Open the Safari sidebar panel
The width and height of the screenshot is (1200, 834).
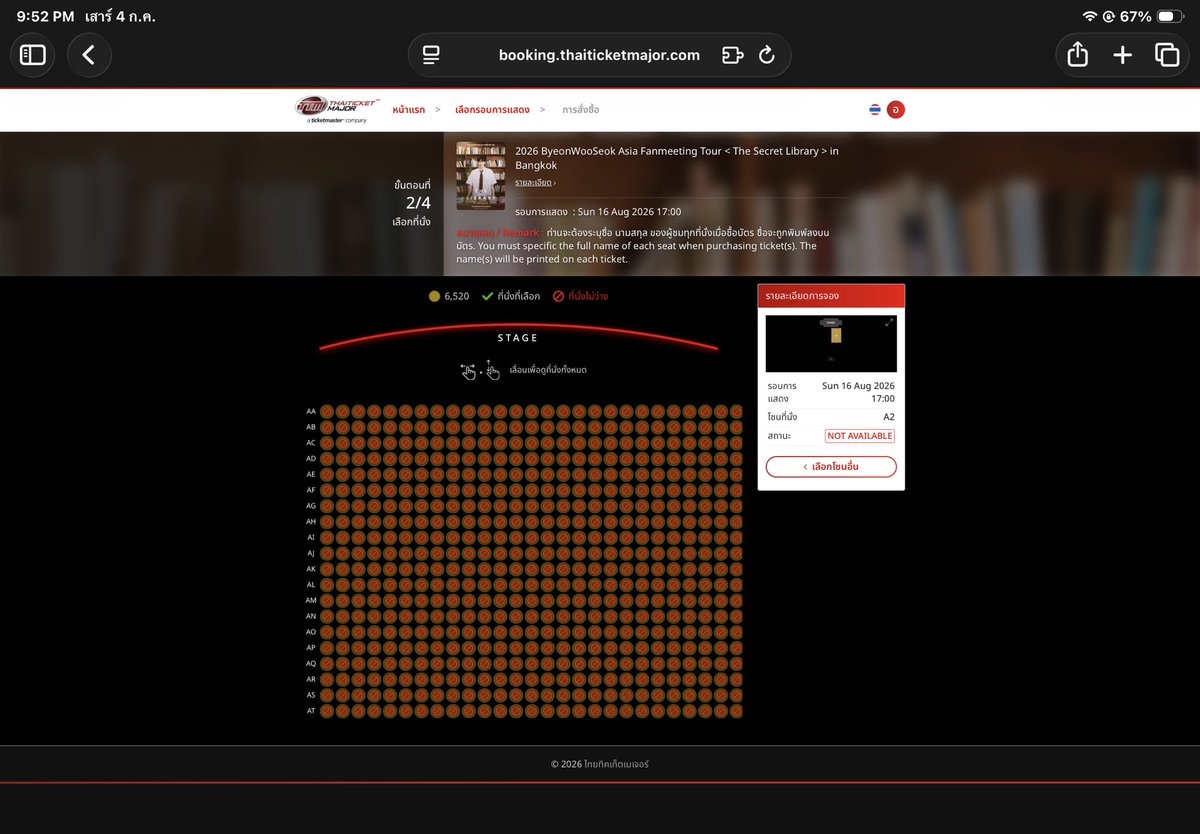click(x=33, y=55)
